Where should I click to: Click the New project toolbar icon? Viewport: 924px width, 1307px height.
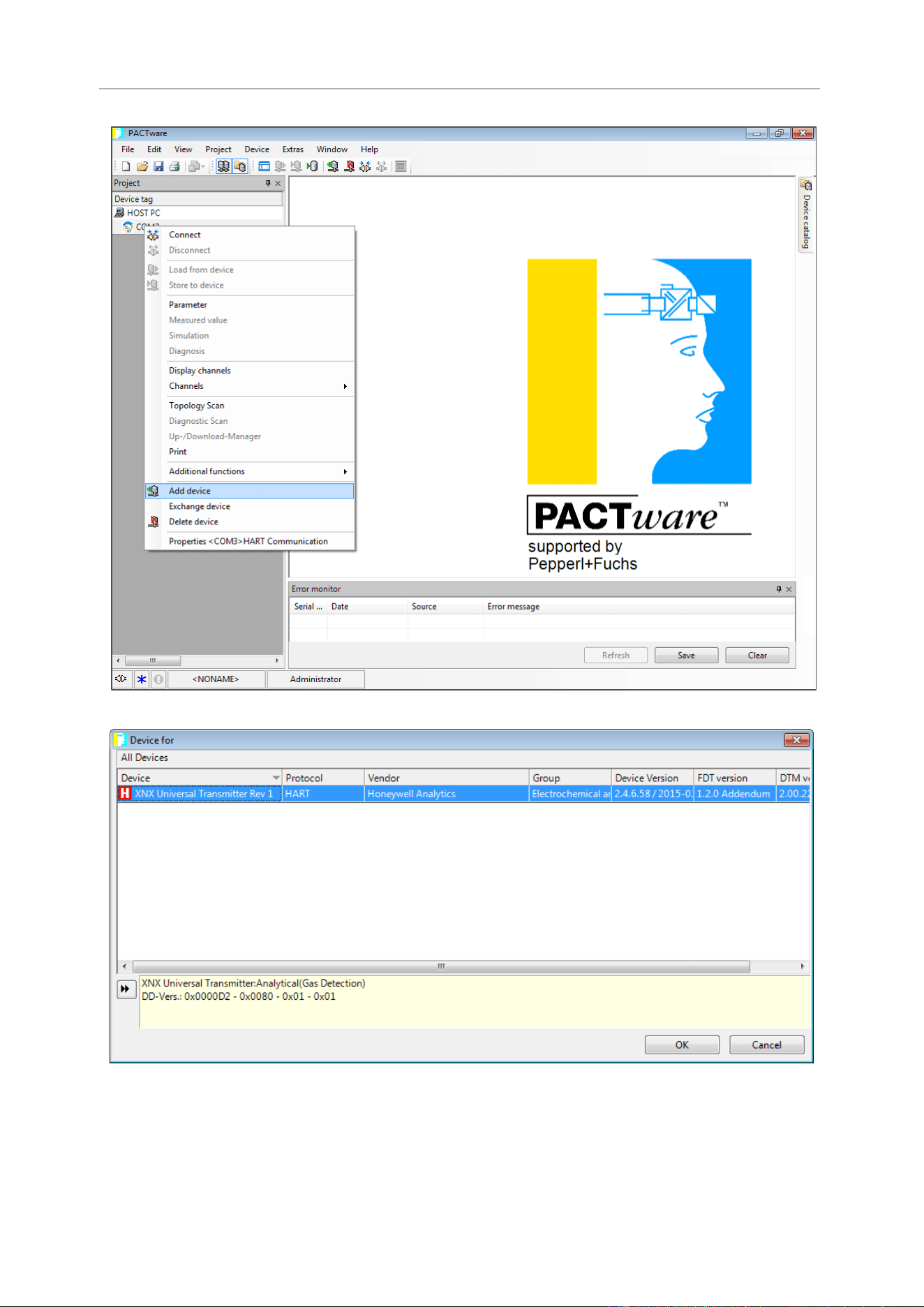tap(126, 166)
